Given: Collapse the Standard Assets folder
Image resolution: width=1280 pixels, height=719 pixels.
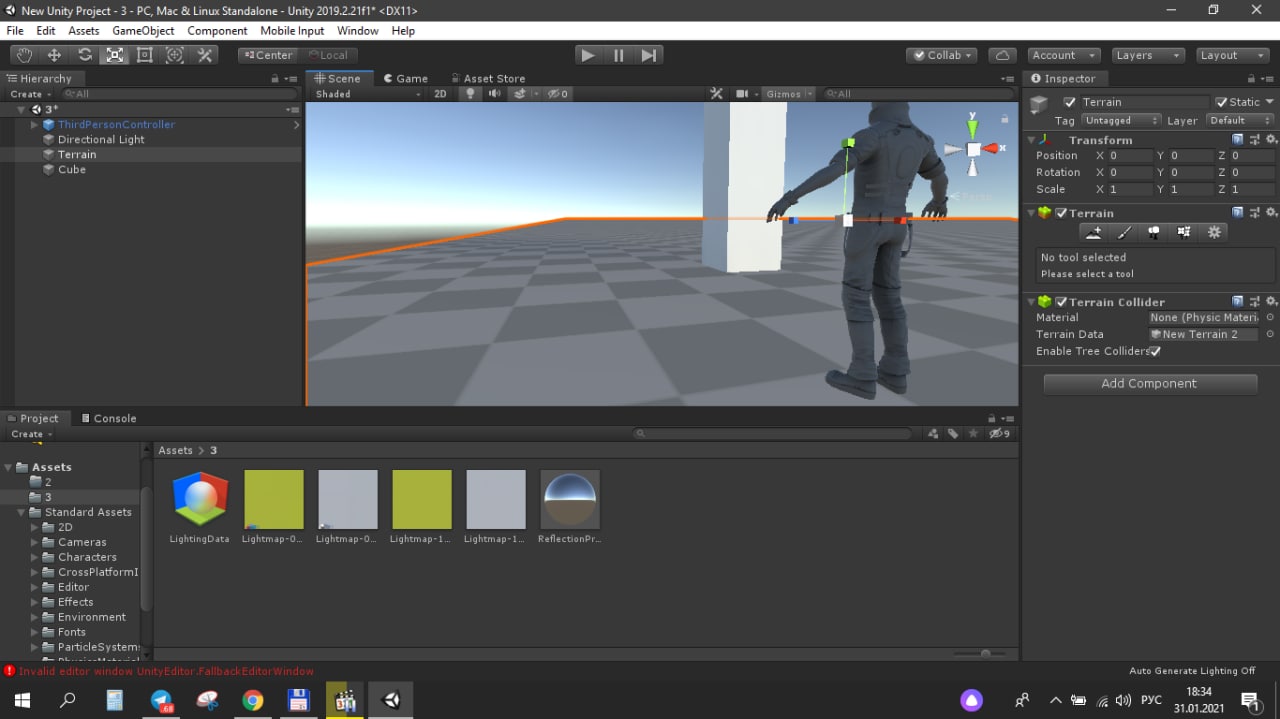Looking at the screenshot, I should tap(22, 512).
